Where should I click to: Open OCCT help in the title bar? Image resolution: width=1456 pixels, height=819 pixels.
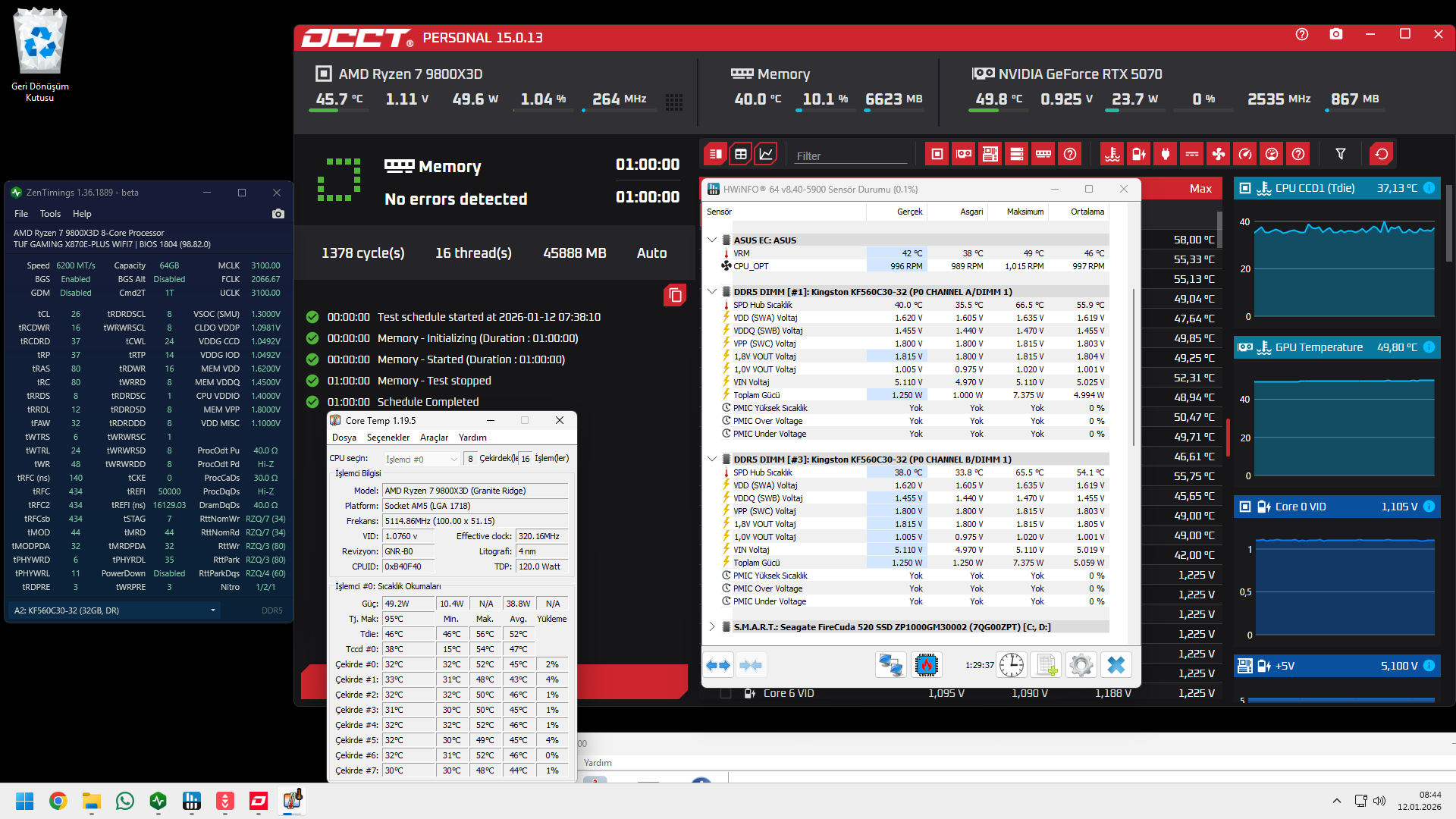pos(1302,34)
